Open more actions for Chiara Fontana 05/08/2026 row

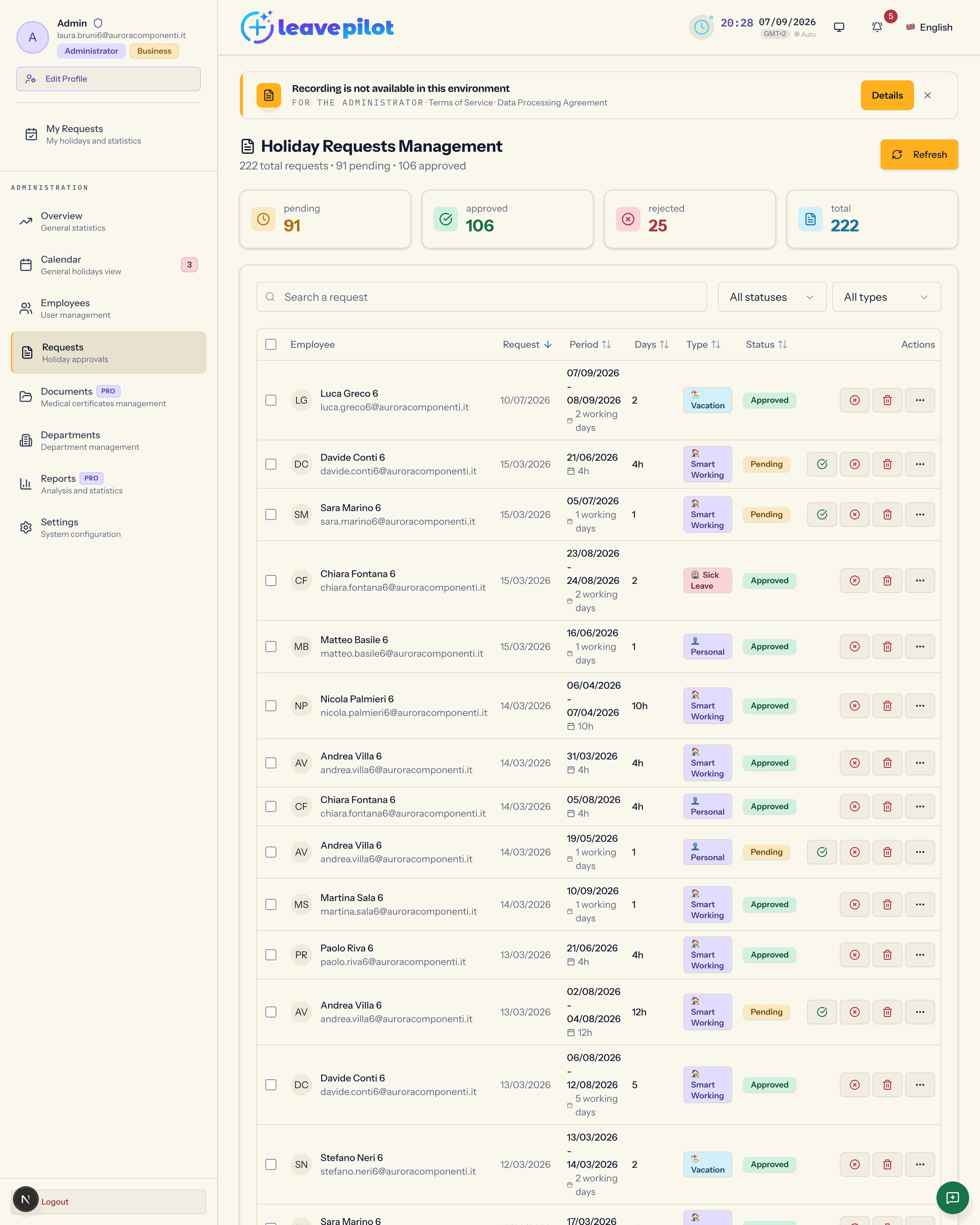pos(920,806)
